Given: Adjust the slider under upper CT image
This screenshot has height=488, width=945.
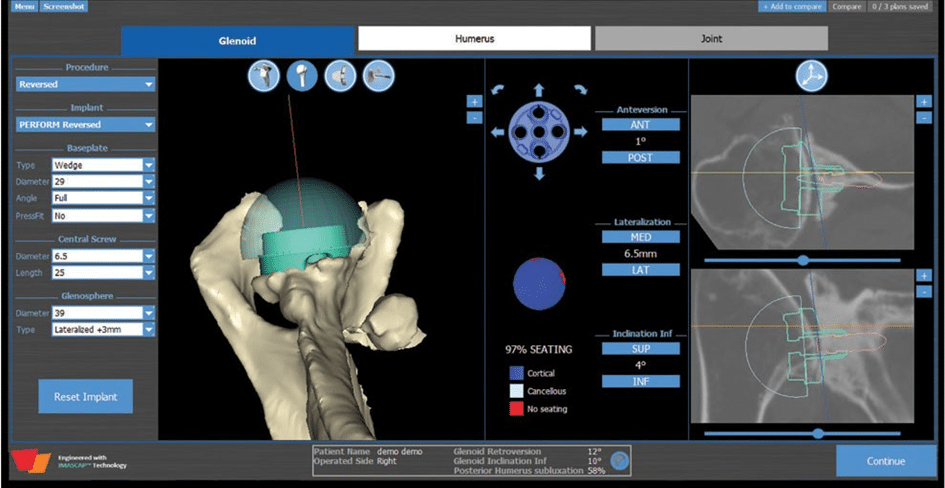Looking at the screenshot, I should point(803,260).
